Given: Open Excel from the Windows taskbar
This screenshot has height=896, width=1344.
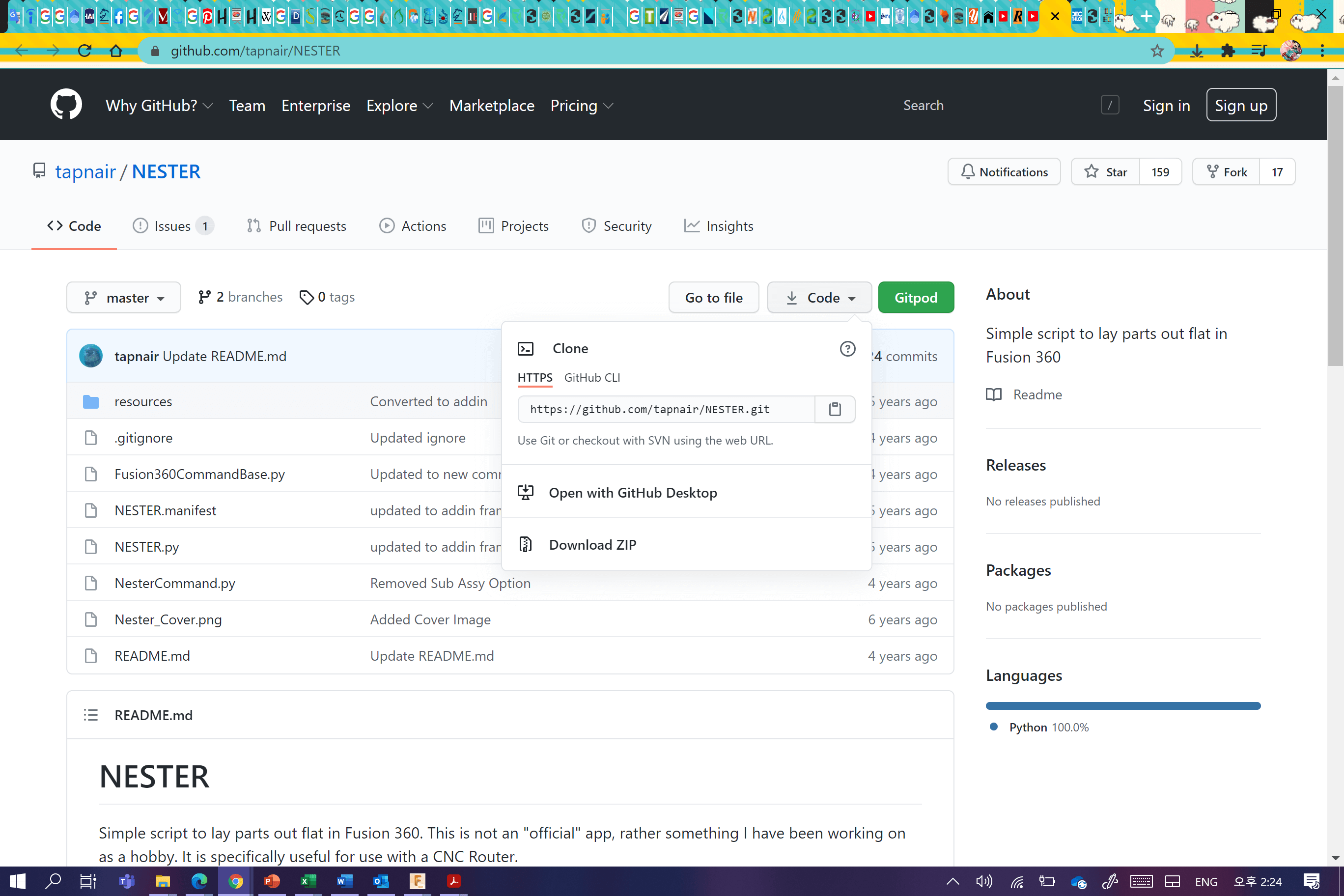Looking at the screenshot, I should [x=308, y=881].
